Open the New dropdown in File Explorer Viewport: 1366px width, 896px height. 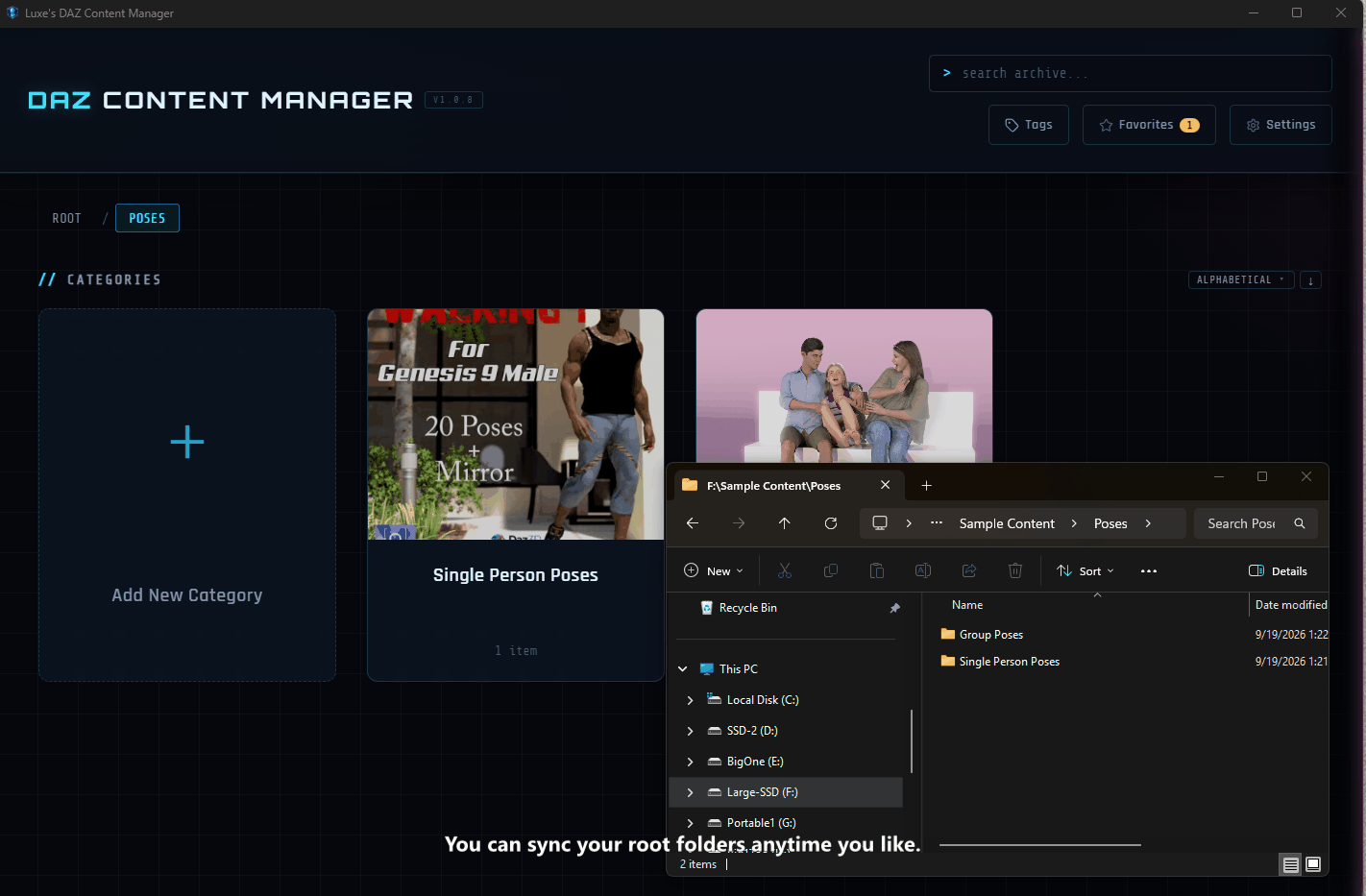point(714,571)
